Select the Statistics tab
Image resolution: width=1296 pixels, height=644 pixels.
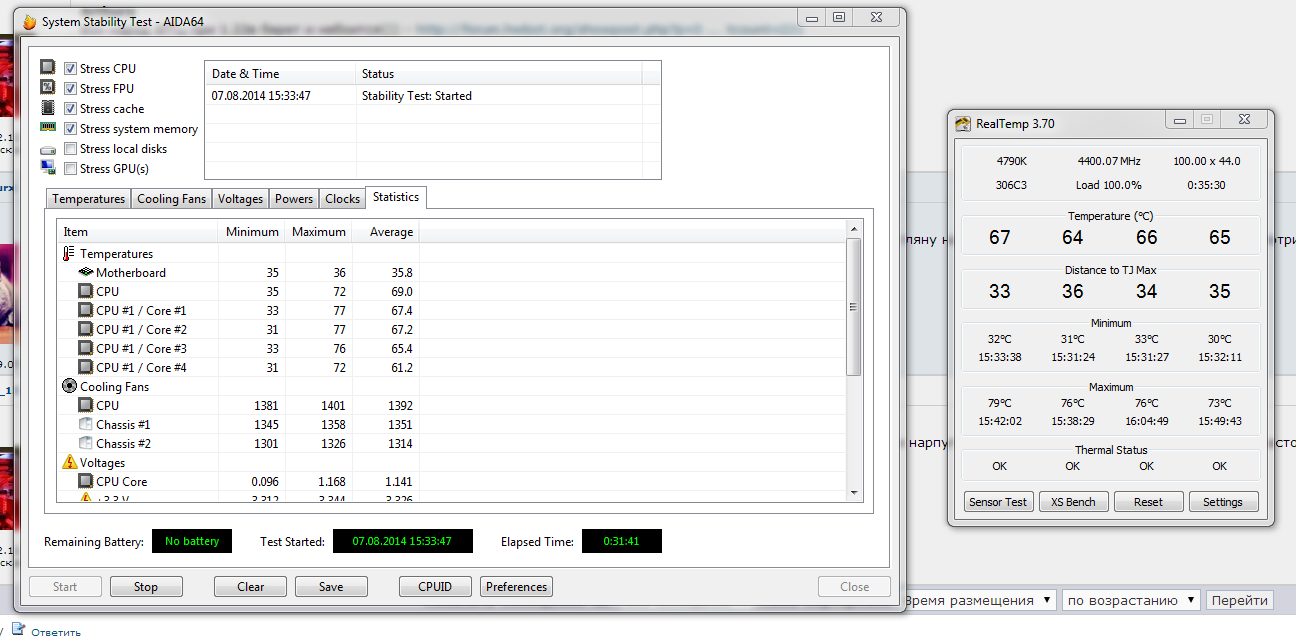[x=396, y=197]
